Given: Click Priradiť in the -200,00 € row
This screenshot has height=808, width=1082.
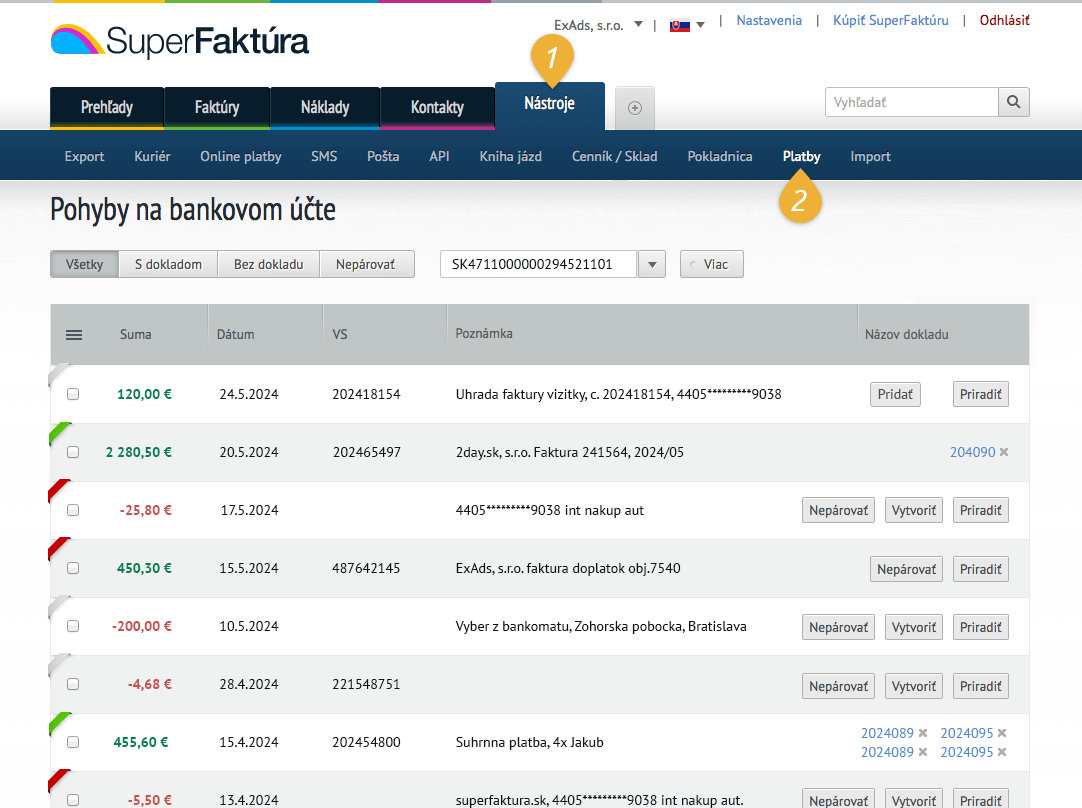Looking at the screenshot, I should point(981,627).
